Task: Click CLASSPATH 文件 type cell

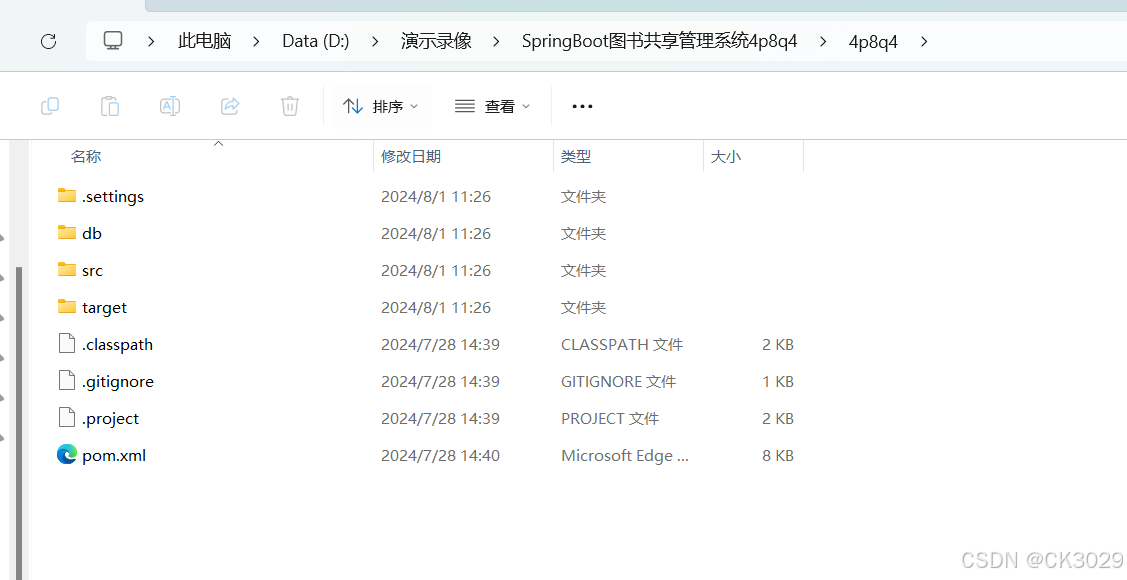Action: (x=622, y=344)
